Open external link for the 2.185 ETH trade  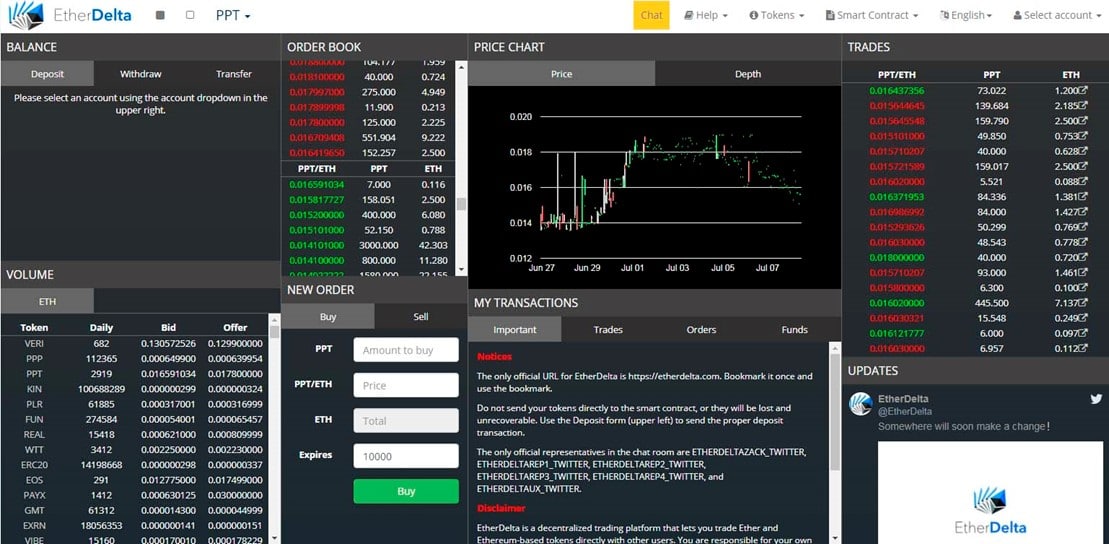1084,106
